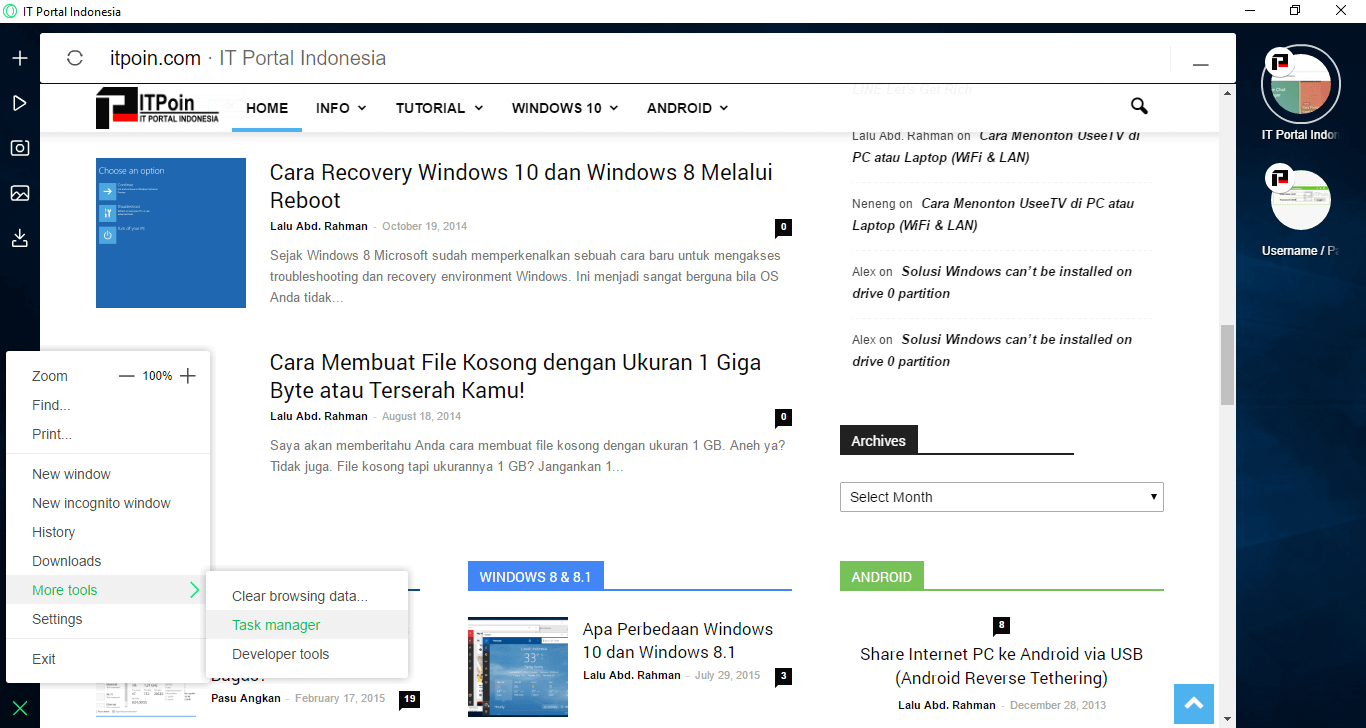Expand the TUTORIAL navigation dropdown
The height and width of the screenshot is (728, 1366).
[439, 108]
